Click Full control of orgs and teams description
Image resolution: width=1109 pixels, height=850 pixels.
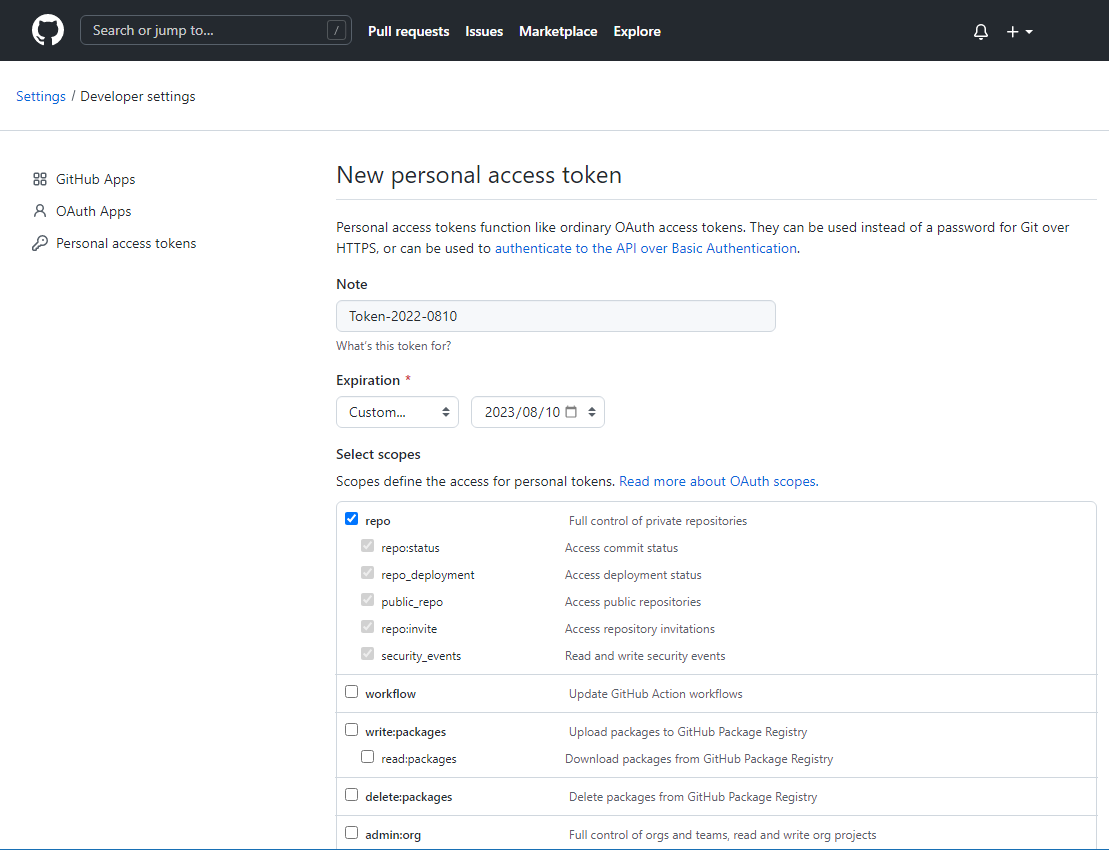point(722,835)
